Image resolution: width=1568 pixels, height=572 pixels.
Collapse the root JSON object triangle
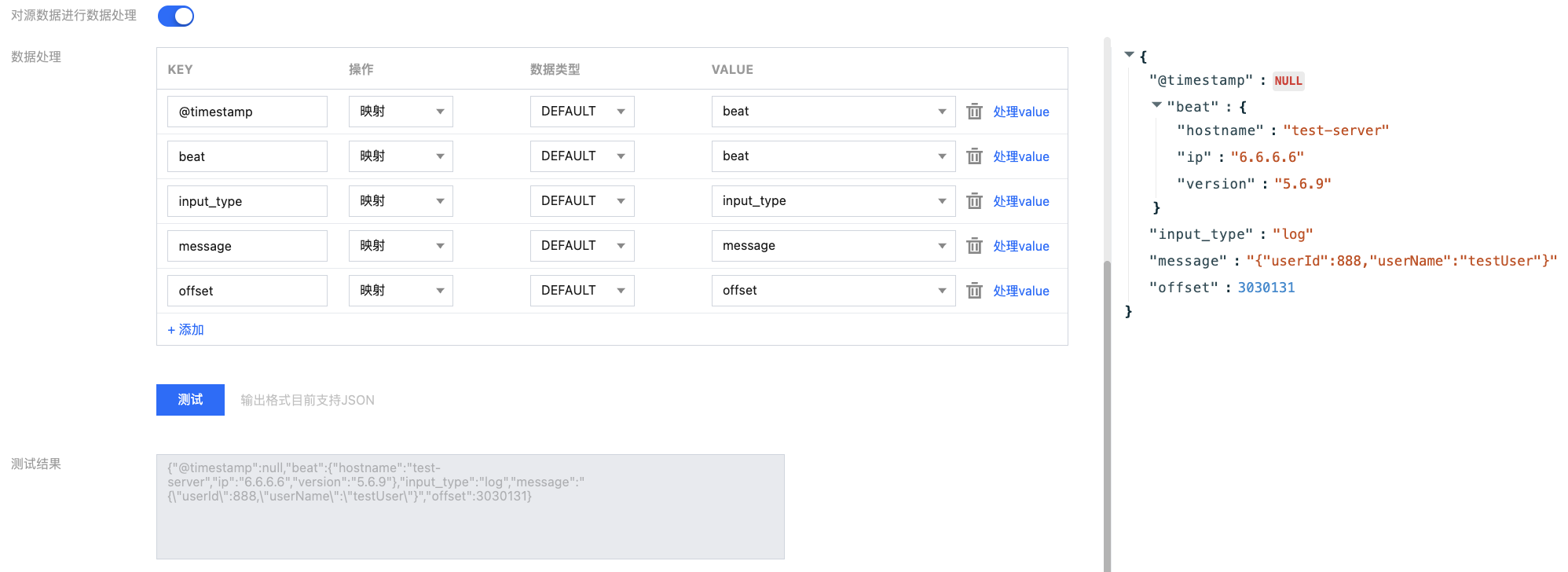(1129, 55)
